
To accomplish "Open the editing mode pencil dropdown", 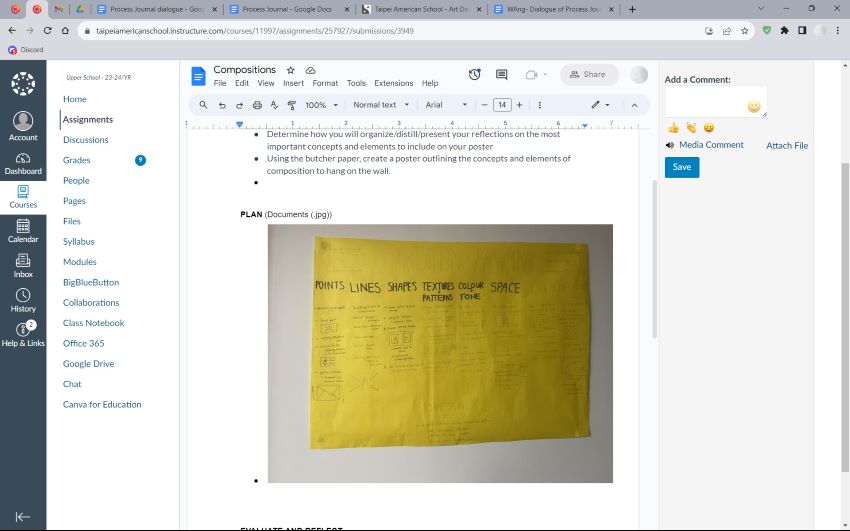I will coord(600,105).
